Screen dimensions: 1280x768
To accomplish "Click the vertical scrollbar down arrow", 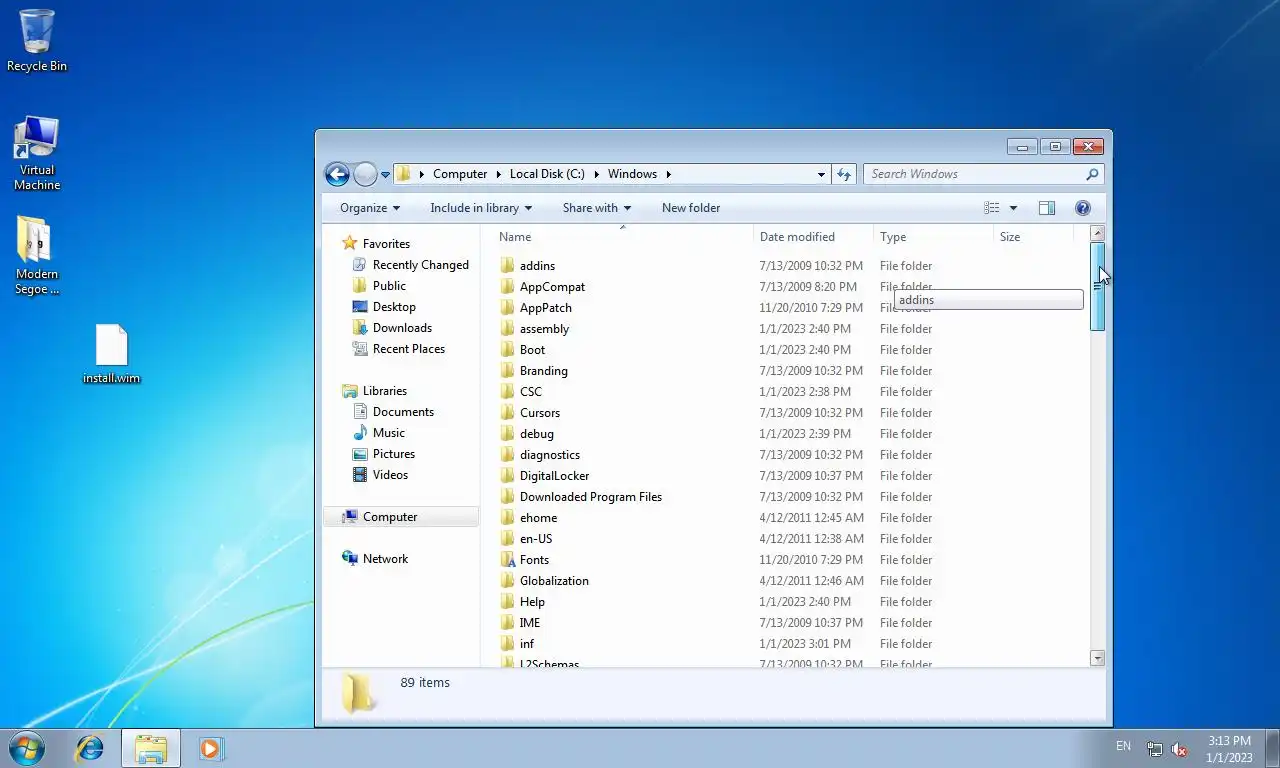I will (x=1097, y=658).
